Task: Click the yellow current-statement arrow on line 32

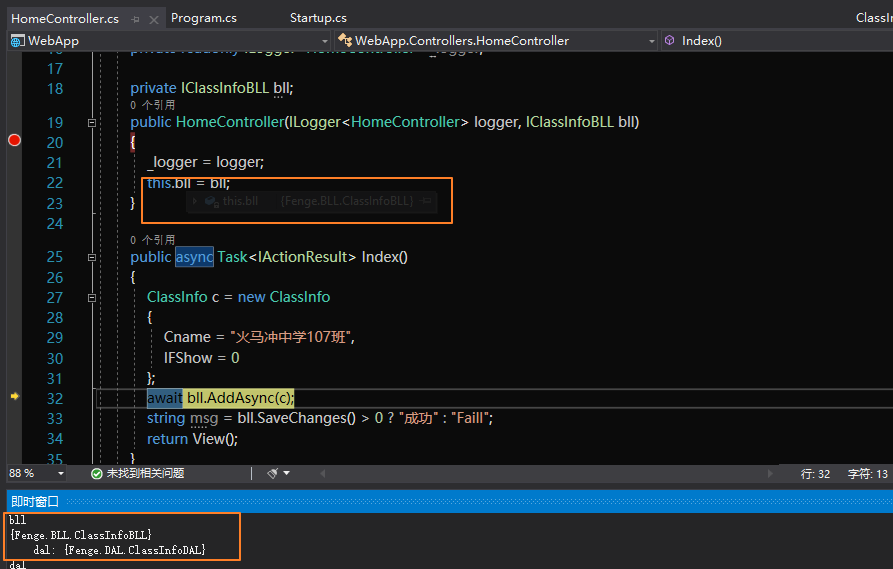Action: 14,397
